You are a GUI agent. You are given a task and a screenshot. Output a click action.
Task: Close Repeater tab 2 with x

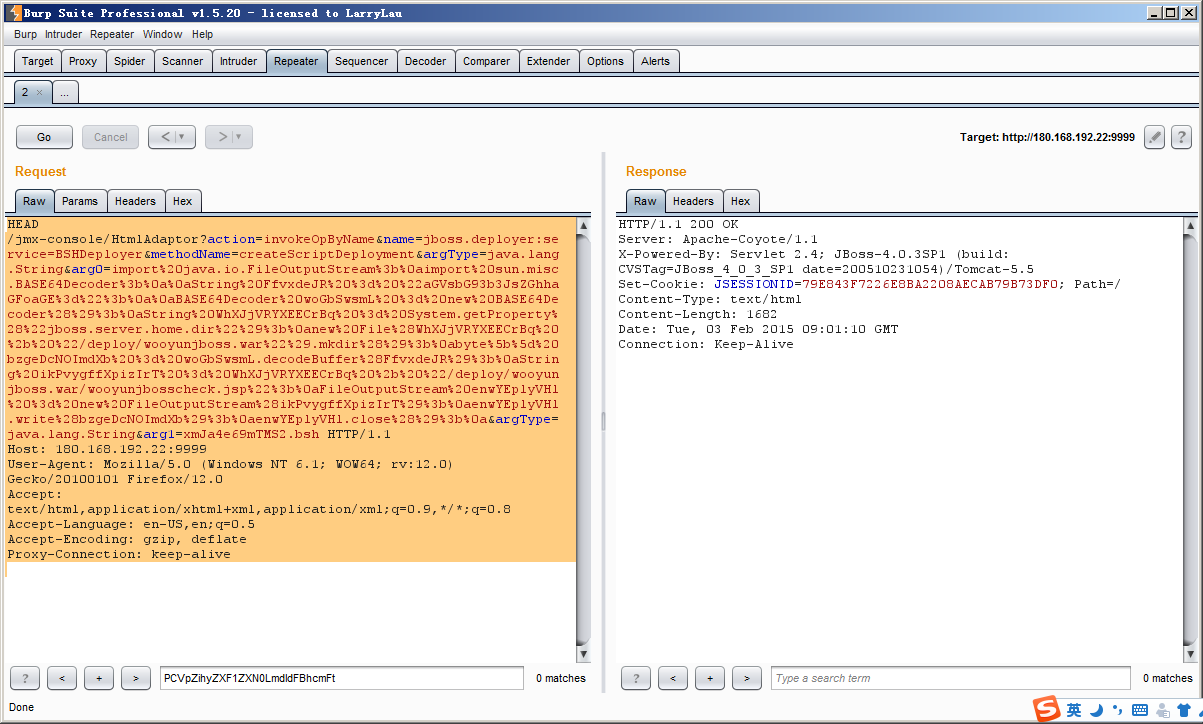[39, 92]
